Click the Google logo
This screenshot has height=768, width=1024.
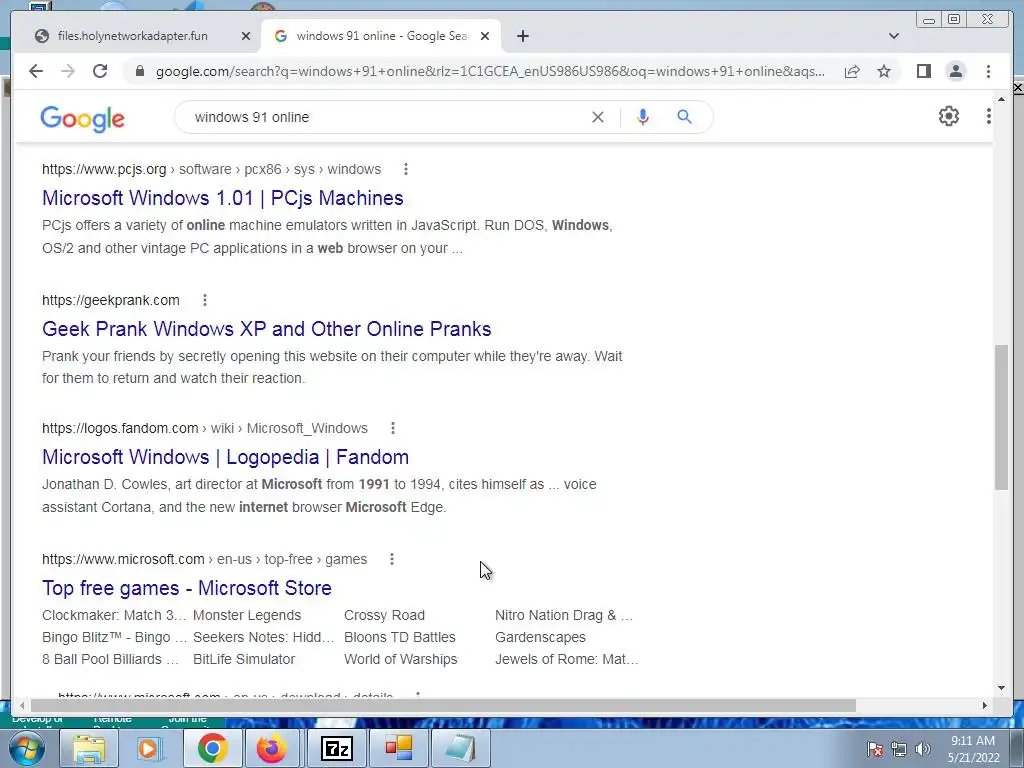pos(82,119)
